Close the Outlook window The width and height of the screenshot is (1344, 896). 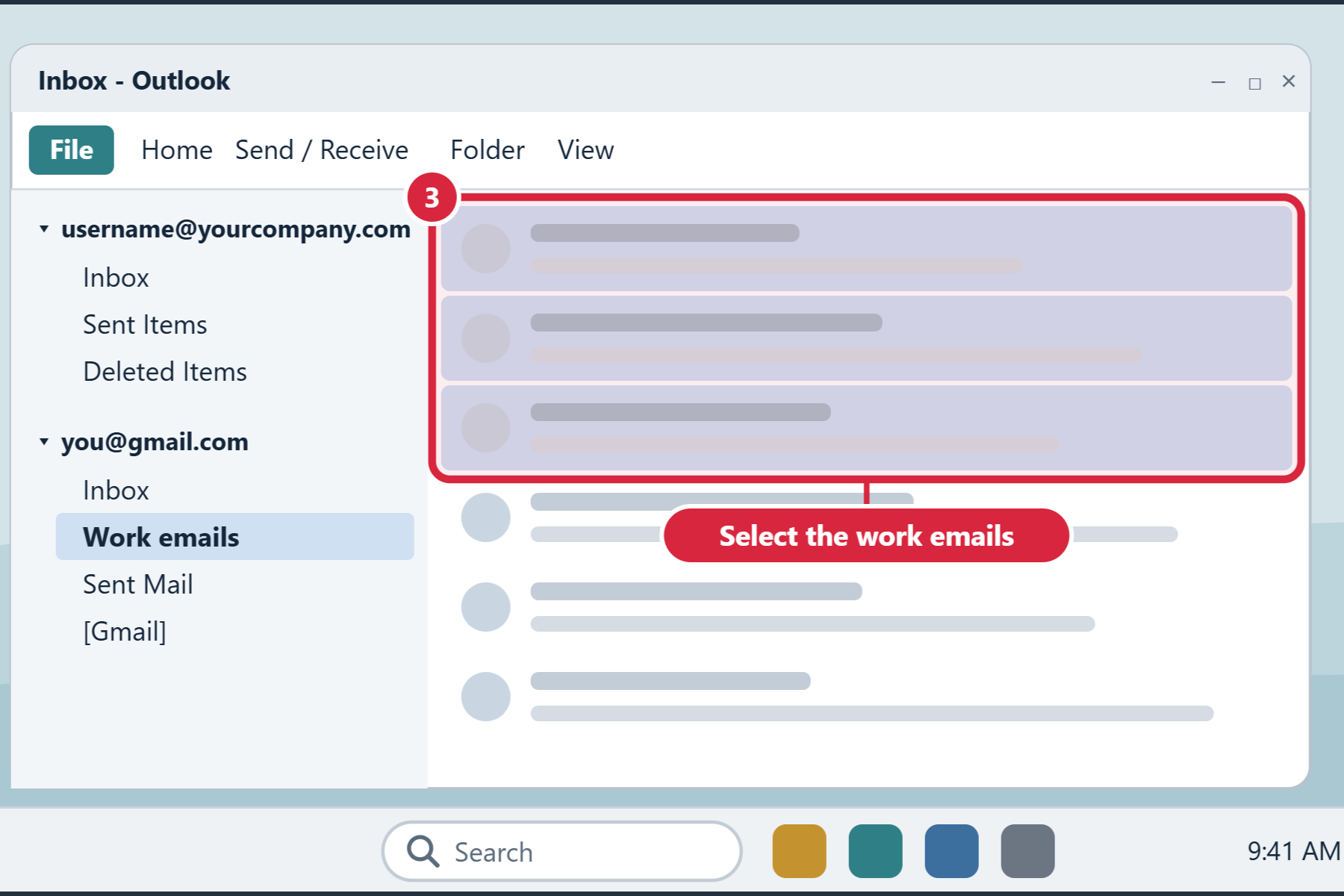pyautogui.click(x=1289, y=81)
